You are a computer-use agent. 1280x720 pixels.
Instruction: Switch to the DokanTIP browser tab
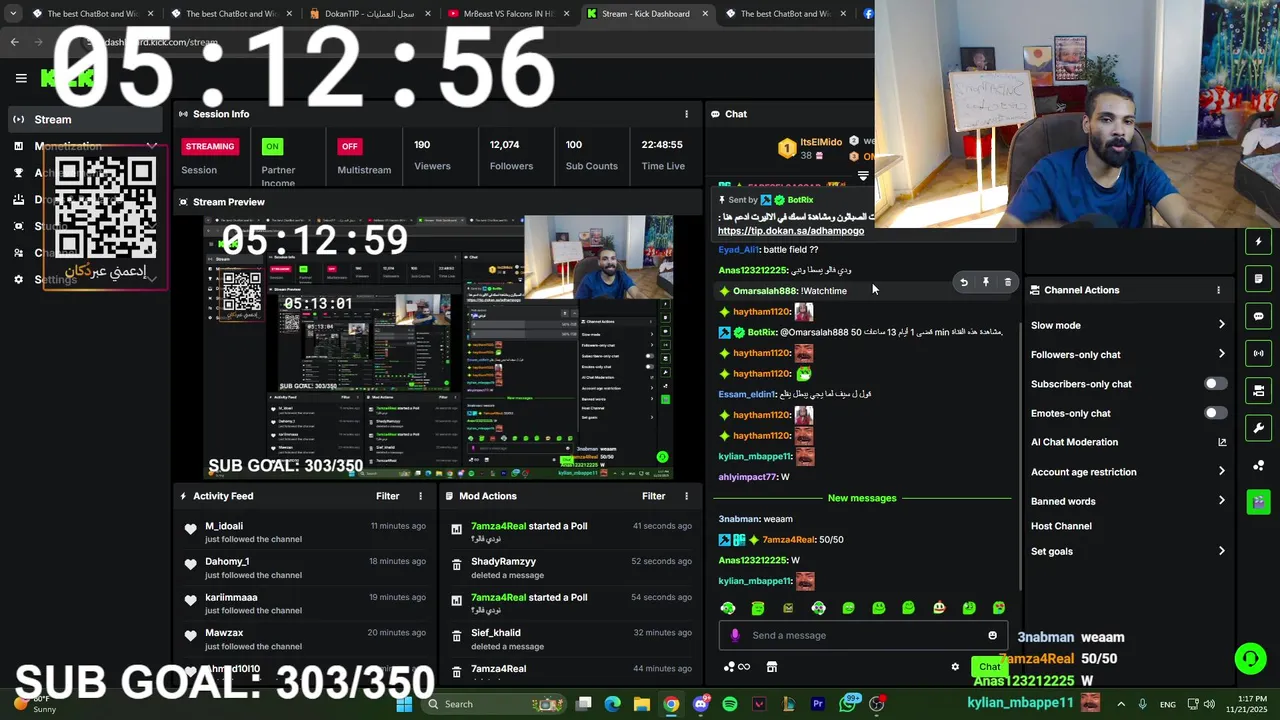pos(369,14)
